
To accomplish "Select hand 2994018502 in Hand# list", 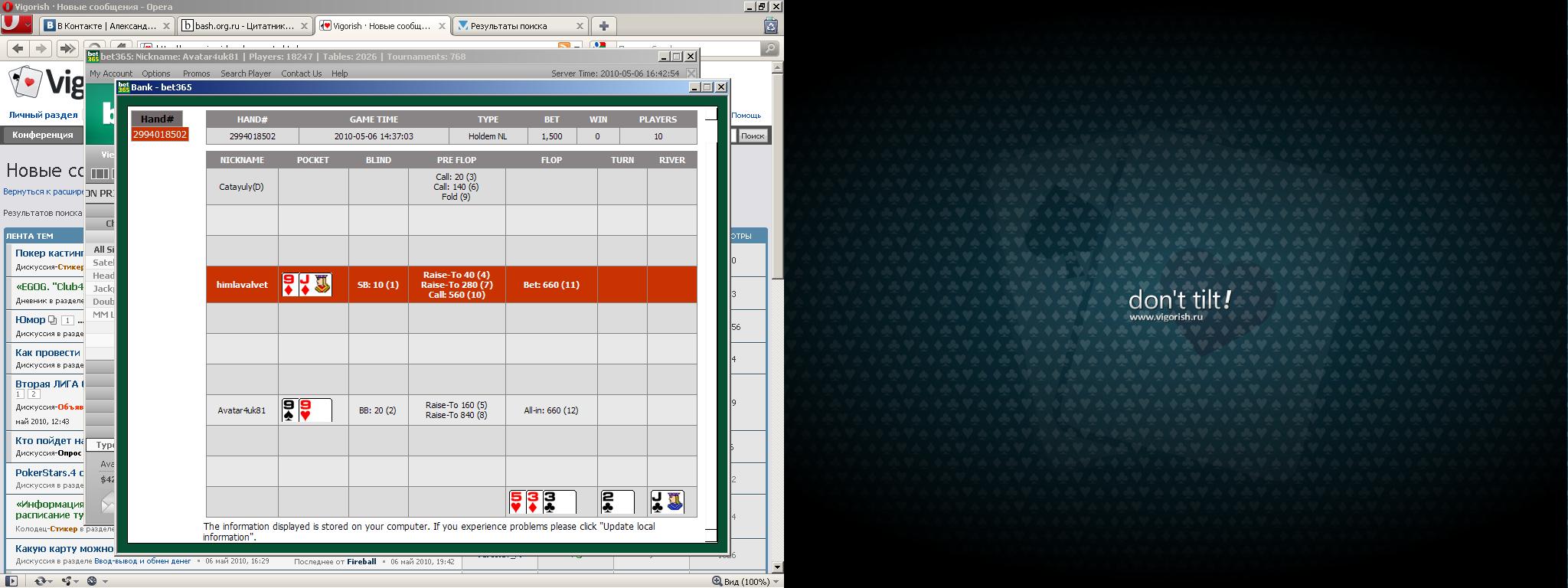I will (159, 135).
